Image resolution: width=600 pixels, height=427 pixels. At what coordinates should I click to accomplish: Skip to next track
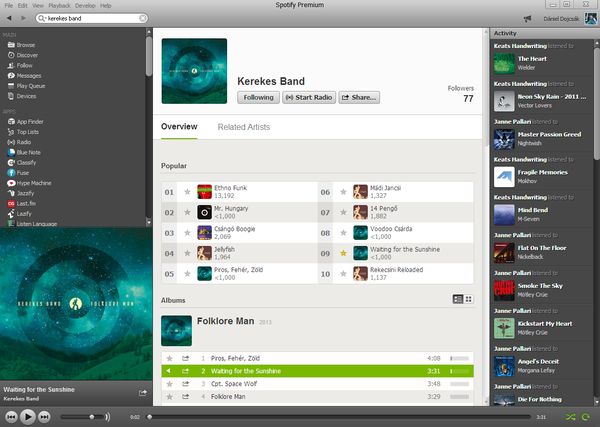point(44,417)
